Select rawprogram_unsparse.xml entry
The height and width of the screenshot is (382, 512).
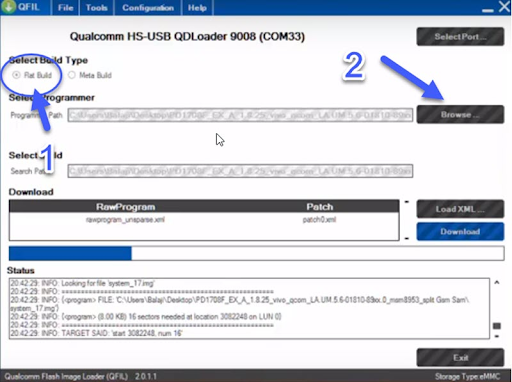point(125,220)
